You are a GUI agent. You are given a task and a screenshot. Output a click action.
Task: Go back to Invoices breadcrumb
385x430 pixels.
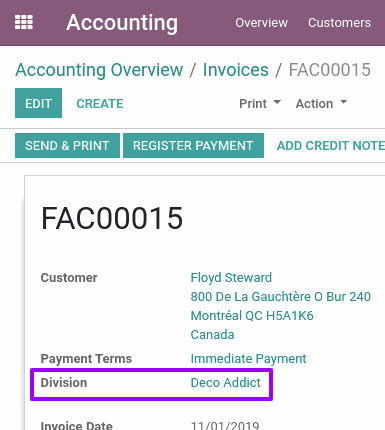[236, 70]
